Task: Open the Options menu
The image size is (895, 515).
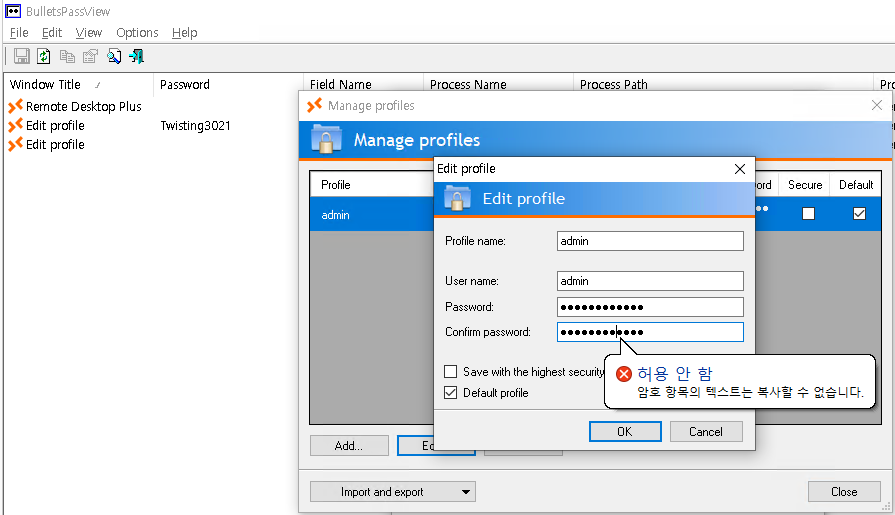Action: pyautogui.click(x=137, y=33)
